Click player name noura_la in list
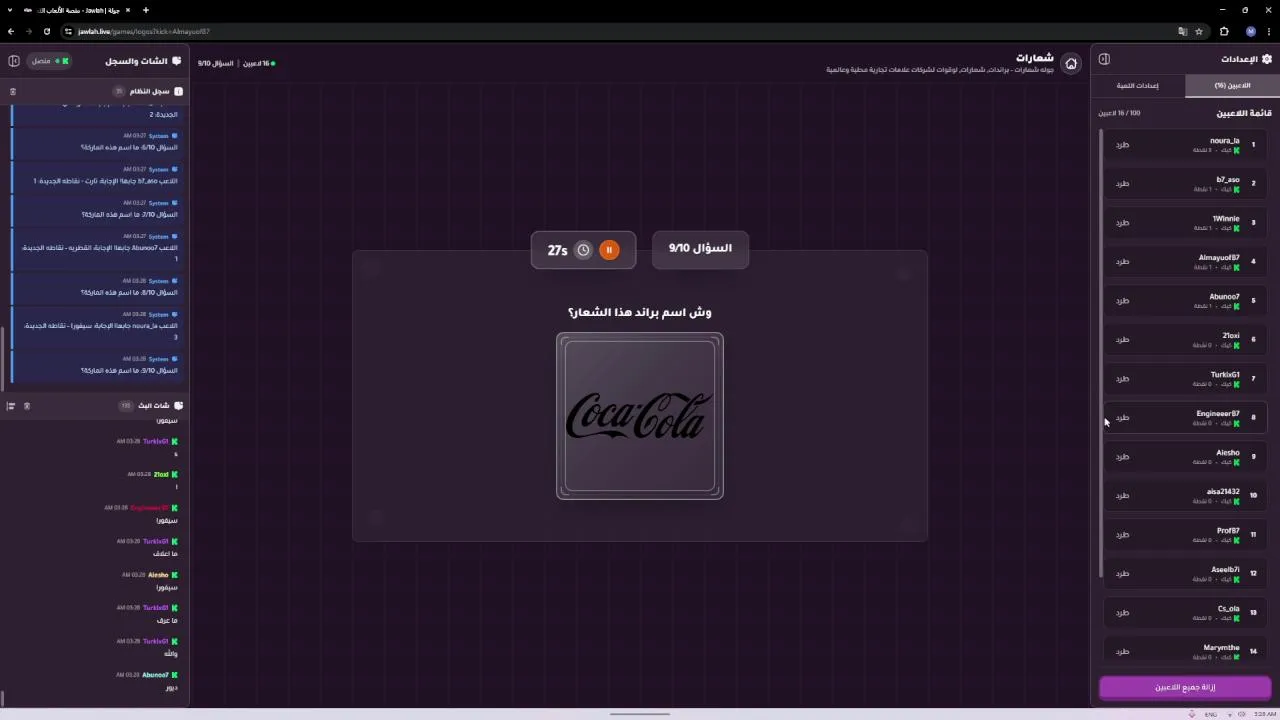 (x=1224, y=141)
